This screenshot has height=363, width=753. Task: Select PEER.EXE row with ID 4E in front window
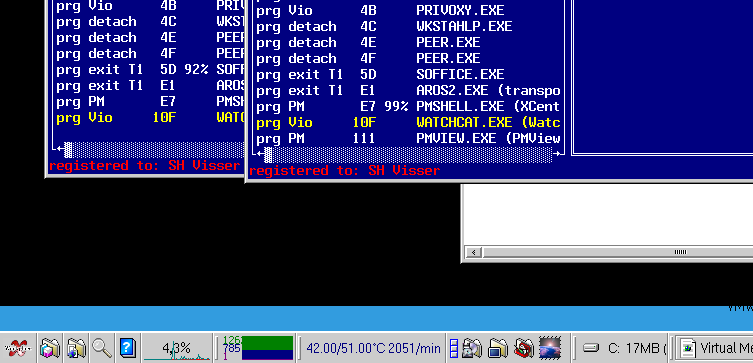[x=408, y=42]
